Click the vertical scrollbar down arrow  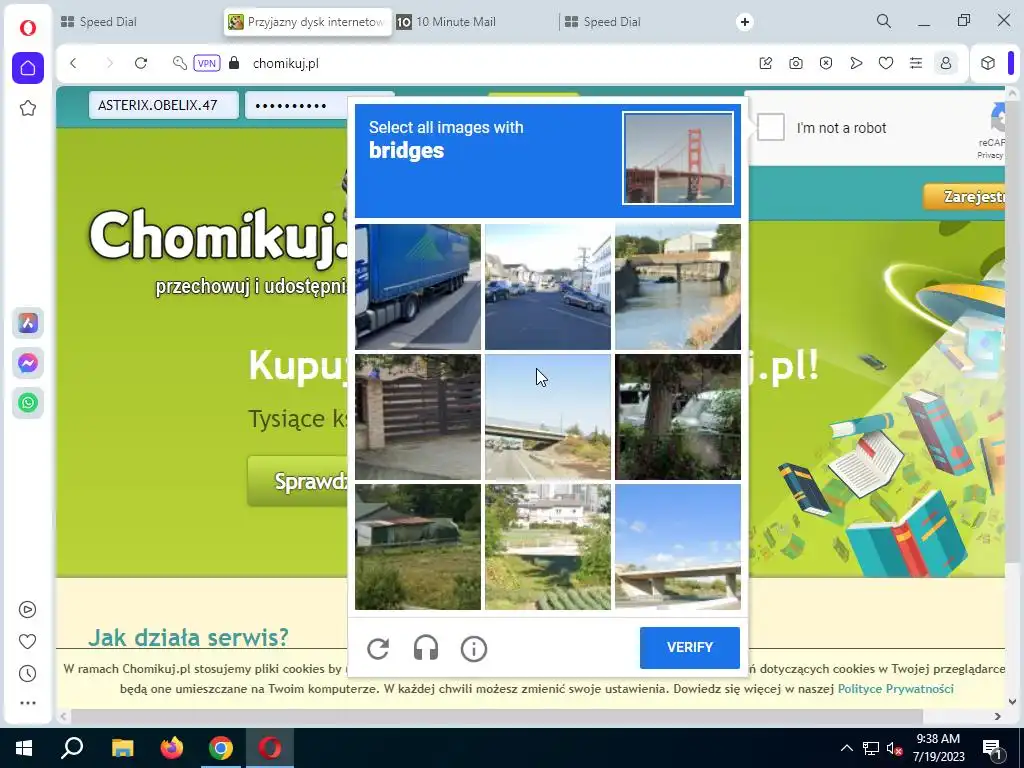1012,701
